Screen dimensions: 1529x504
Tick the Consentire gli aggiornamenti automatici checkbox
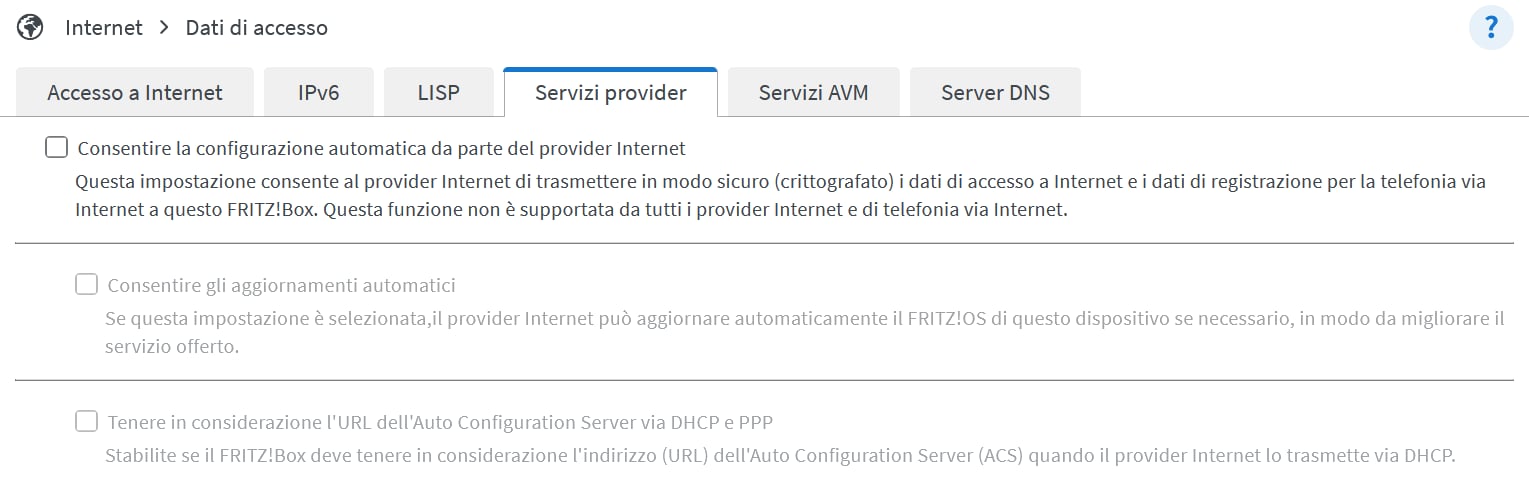[86, 285]
